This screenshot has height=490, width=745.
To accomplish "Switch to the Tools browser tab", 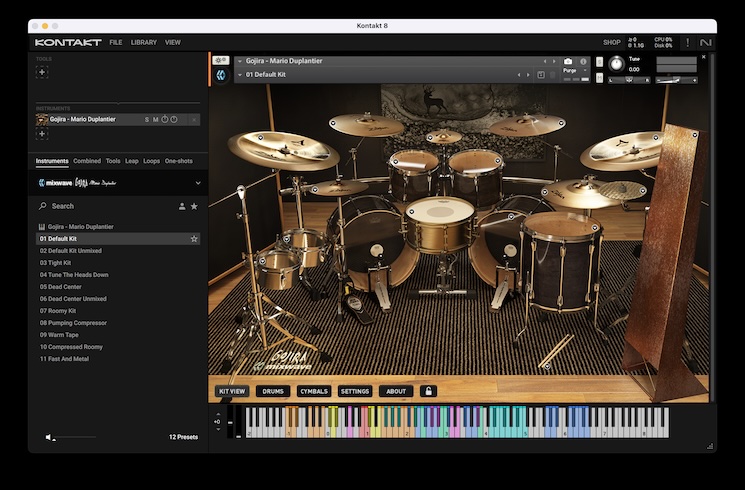I will 113,161.
